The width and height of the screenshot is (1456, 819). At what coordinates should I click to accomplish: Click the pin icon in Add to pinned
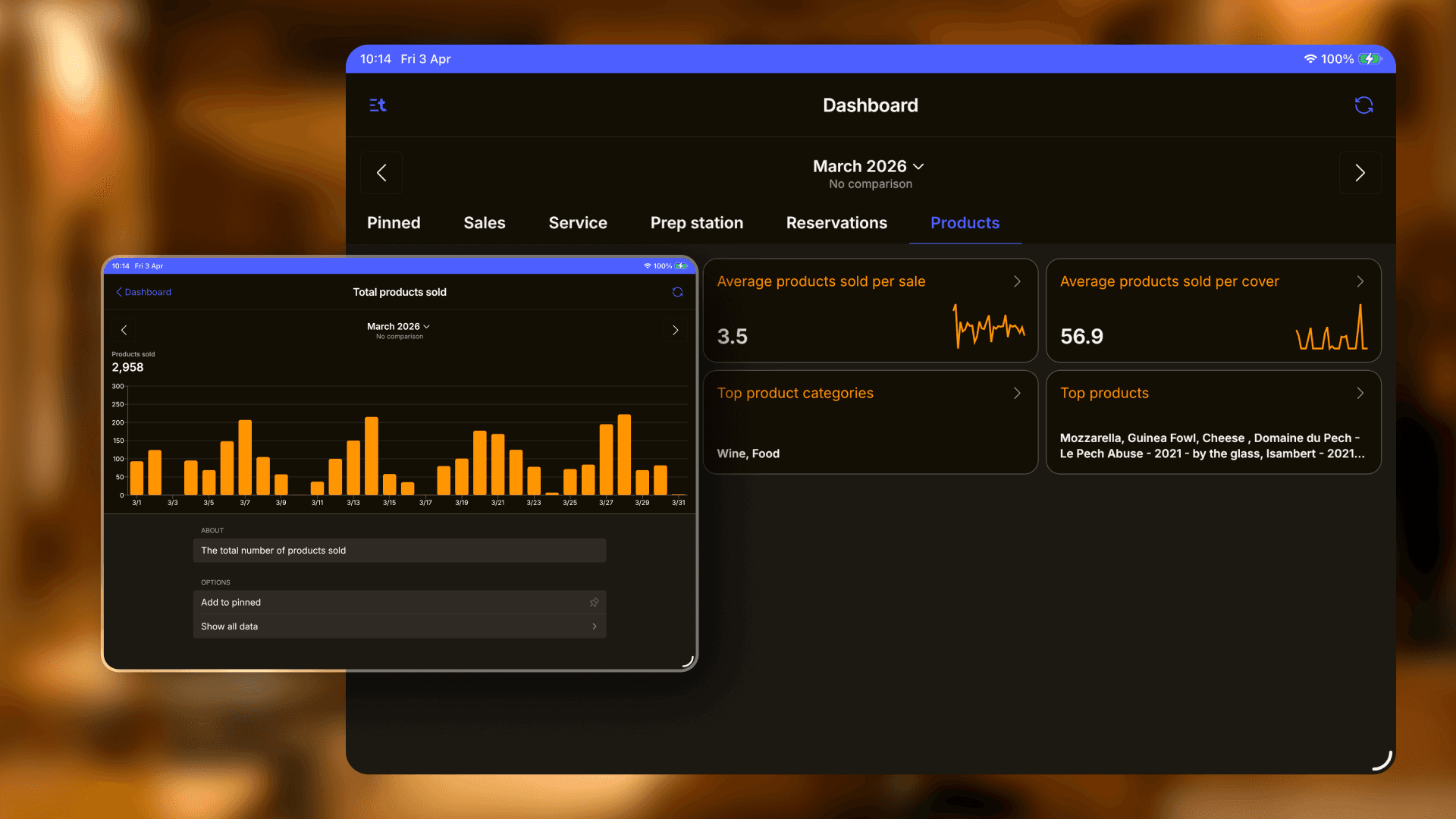tap(594, 602)
